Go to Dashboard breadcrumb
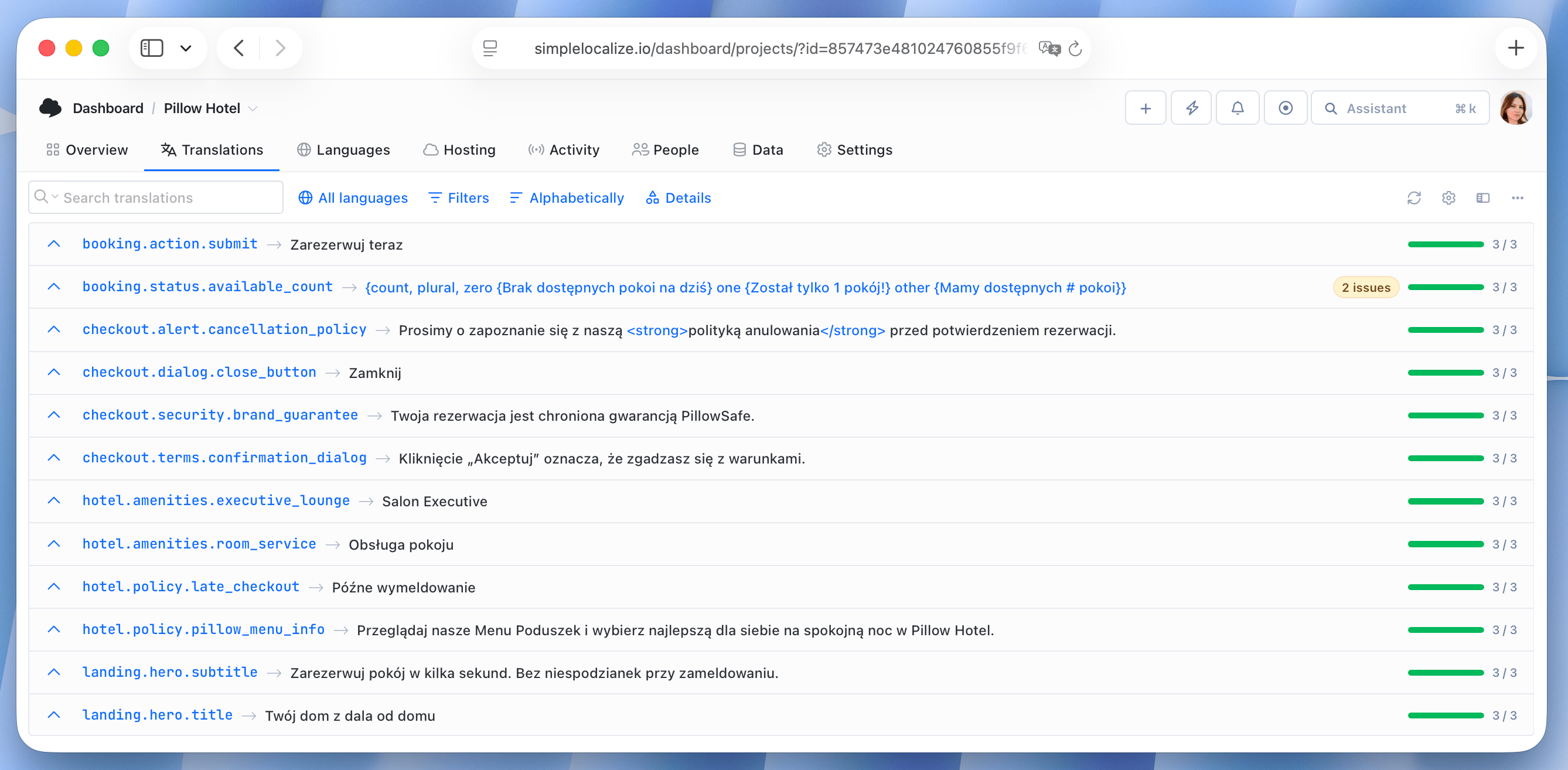 pos(108,108)
